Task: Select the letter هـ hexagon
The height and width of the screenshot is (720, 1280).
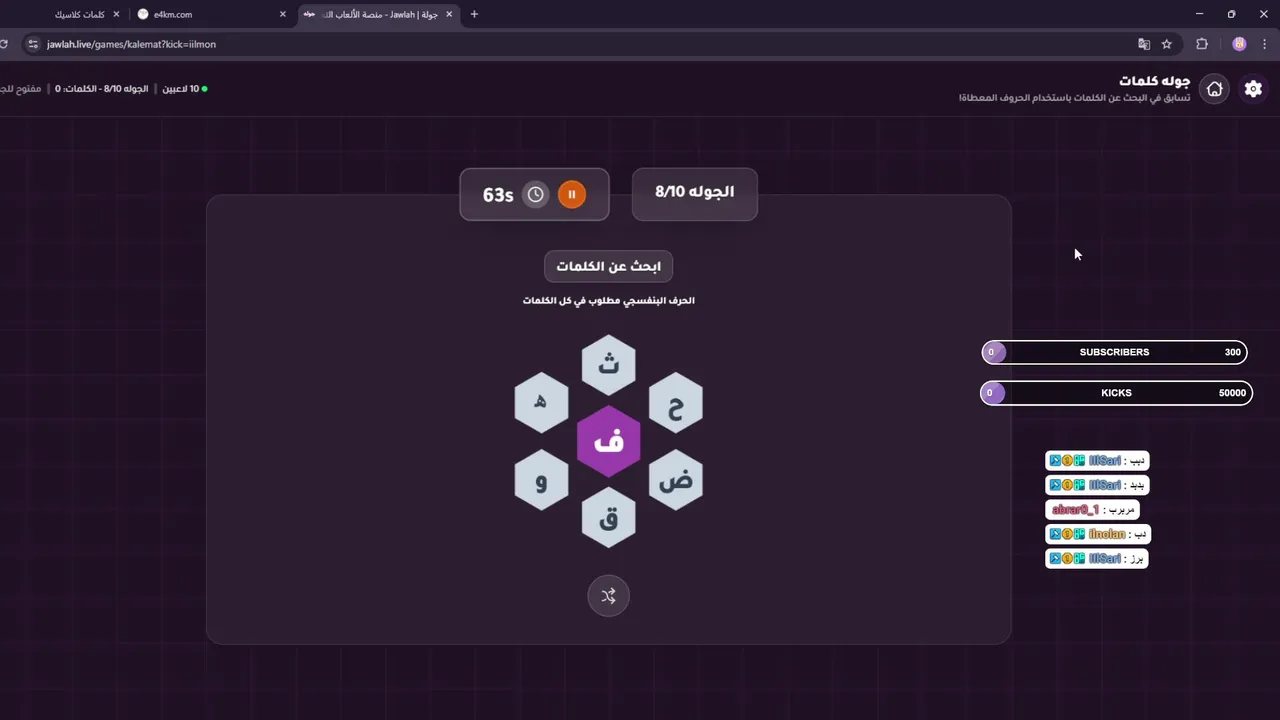Action: click(541, 403)
